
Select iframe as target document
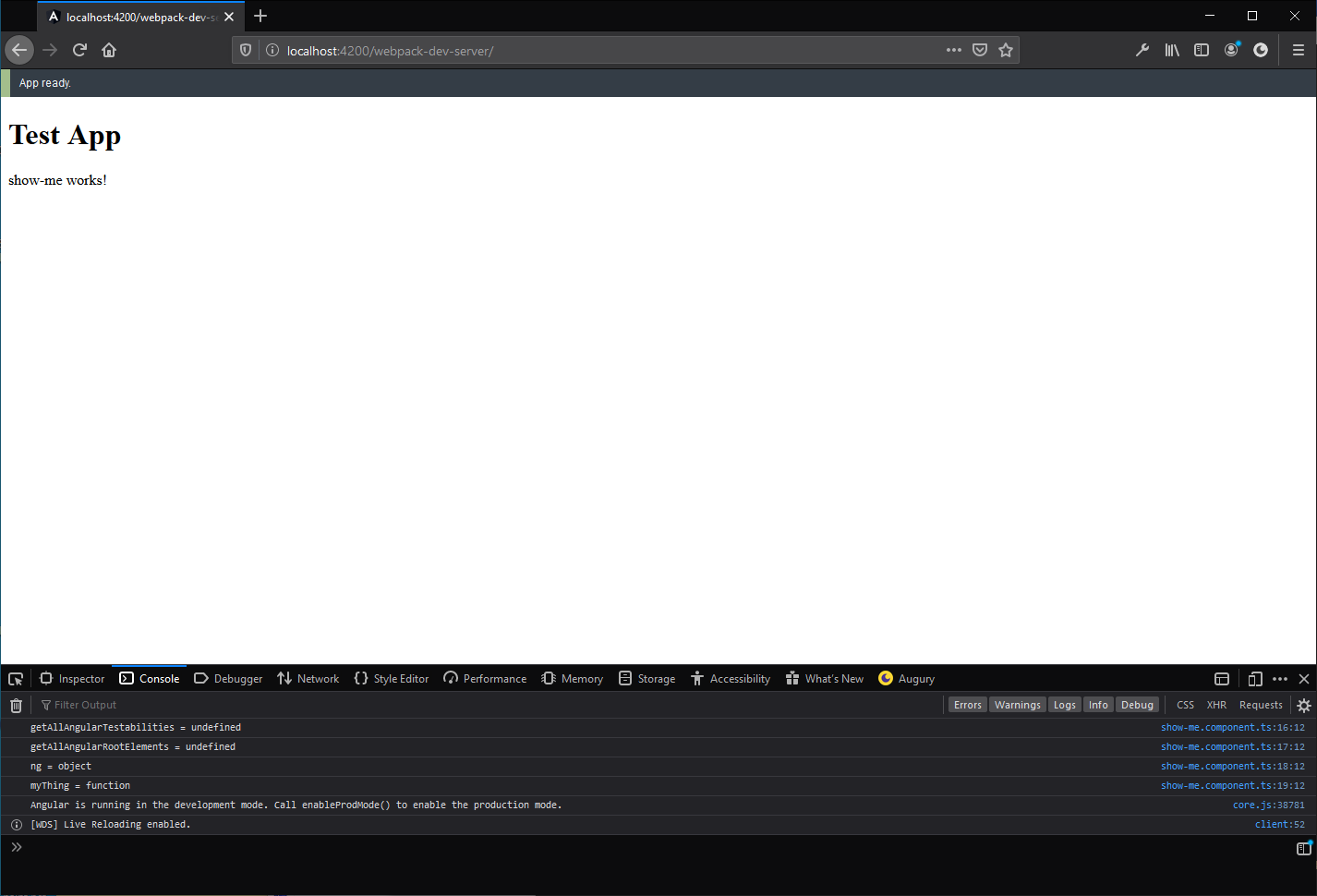(1222, 679)
